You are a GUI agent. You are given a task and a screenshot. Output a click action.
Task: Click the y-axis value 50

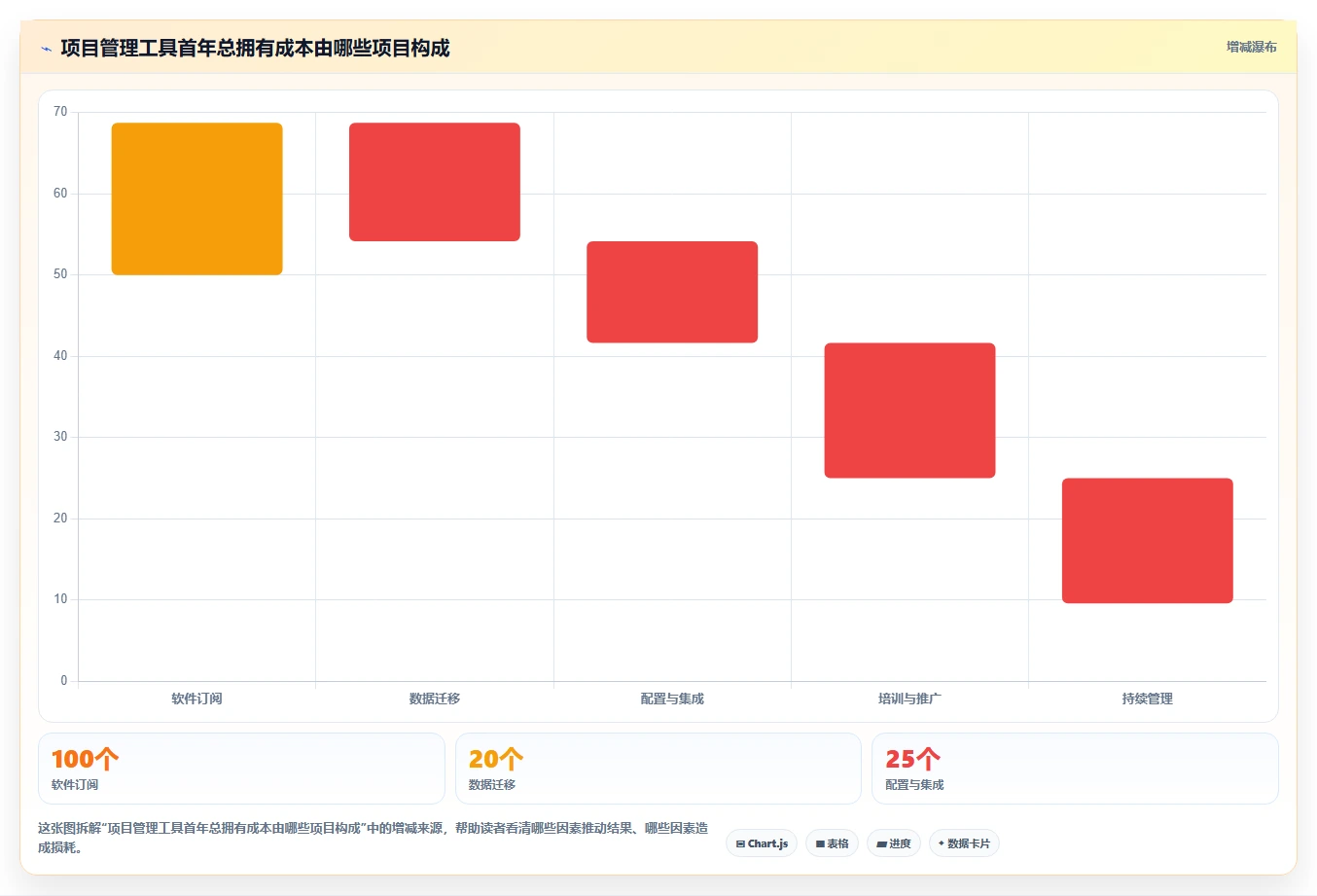point(60,274)
